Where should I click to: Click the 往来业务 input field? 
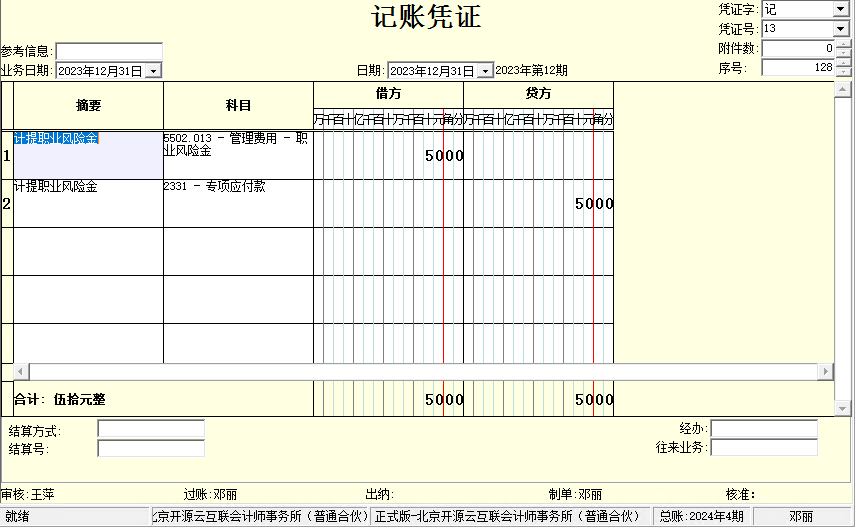click(764, 447)
